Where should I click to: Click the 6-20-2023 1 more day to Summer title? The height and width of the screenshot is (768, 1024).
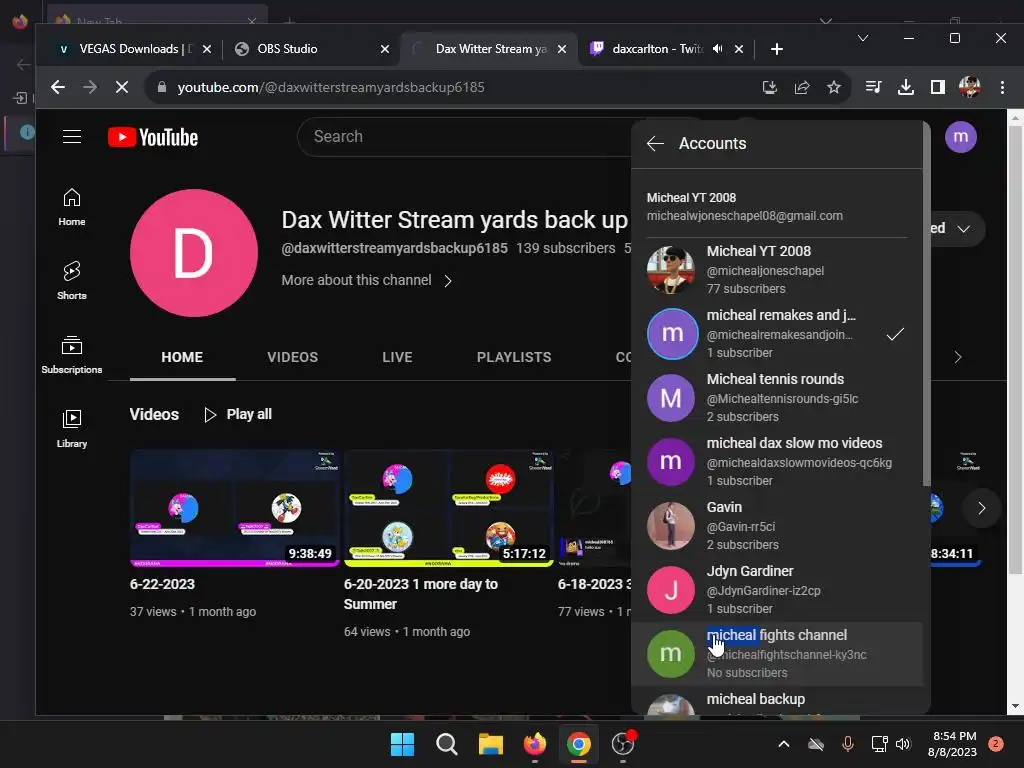coord(421,594)
